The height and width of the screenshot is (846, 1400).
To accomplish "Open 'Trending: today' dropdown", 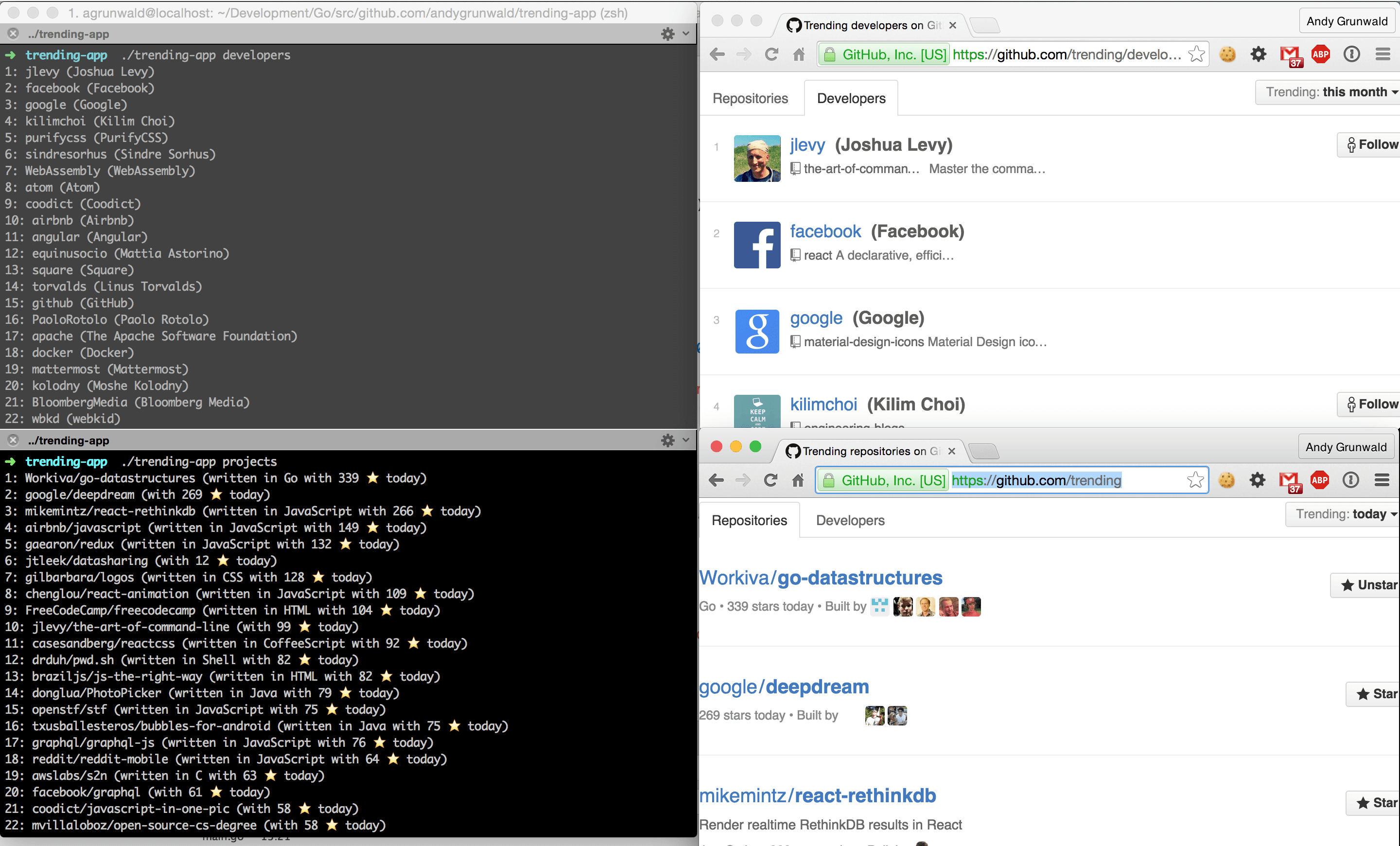I will (x=1343, y=514).
